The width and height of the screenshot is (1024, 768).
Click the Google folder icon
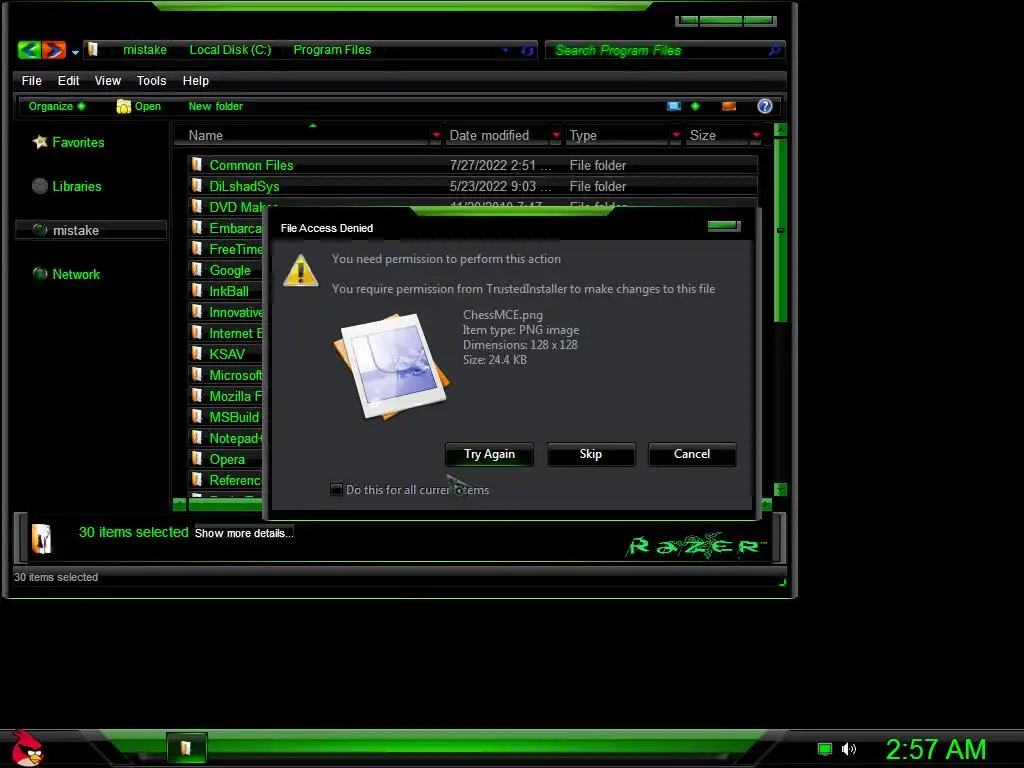pos(197,270)
